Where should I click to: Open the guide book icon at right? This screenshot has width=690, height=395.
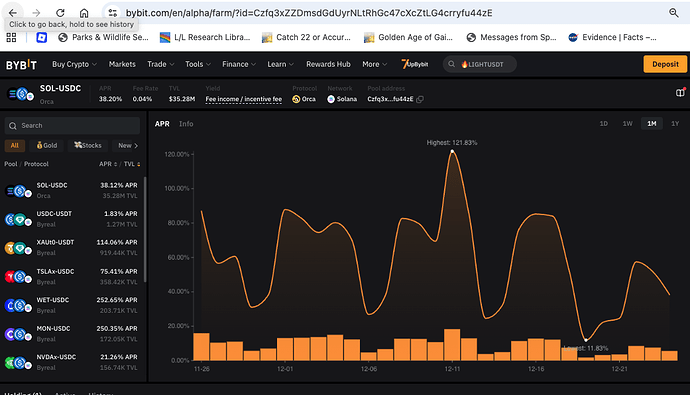click(680, 92)
